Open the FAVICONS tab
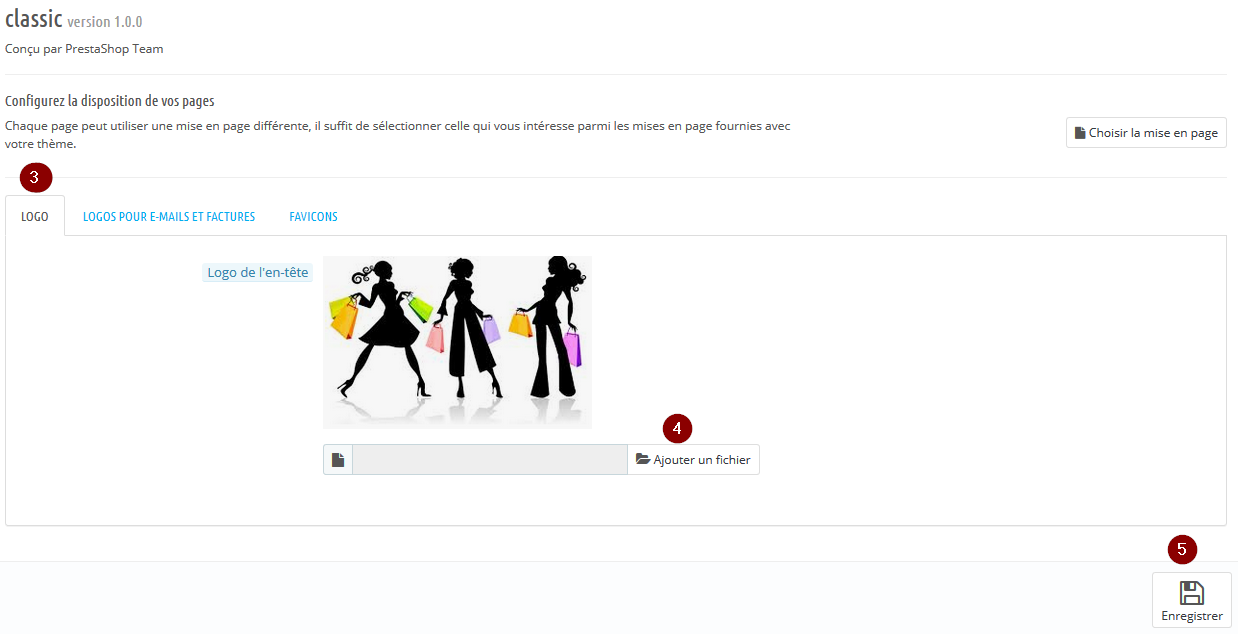 click(x=314, y=216)
